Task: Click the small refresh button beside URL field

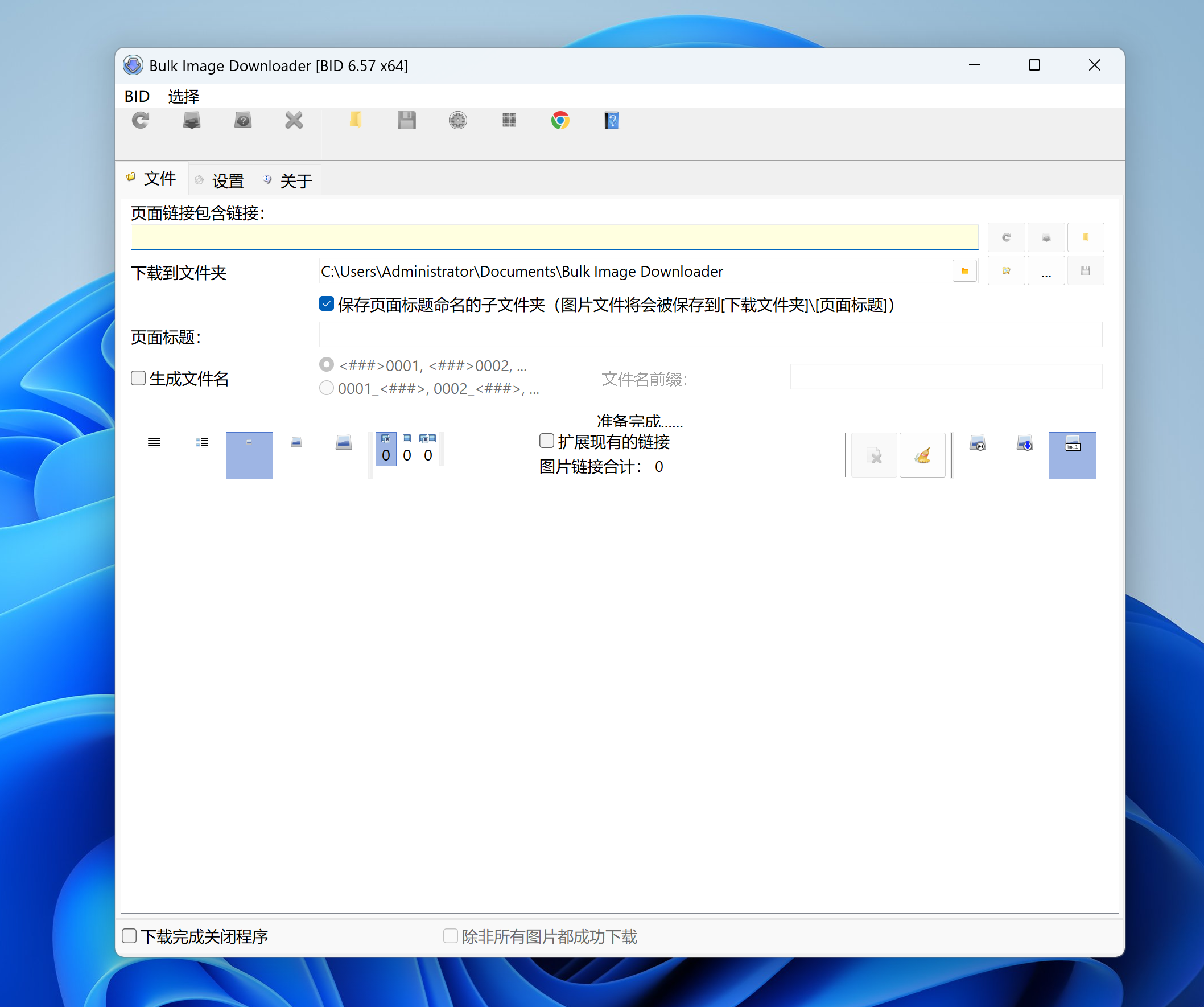Action: click(1006, 237)
